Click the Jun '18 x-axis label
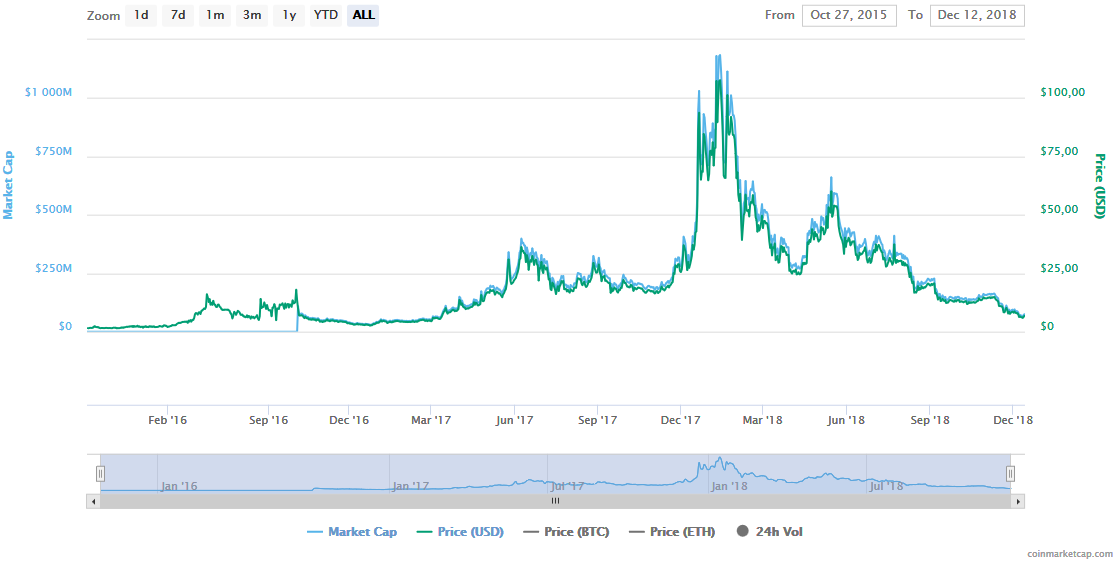 pyautogui.click(x=846, y=421)
